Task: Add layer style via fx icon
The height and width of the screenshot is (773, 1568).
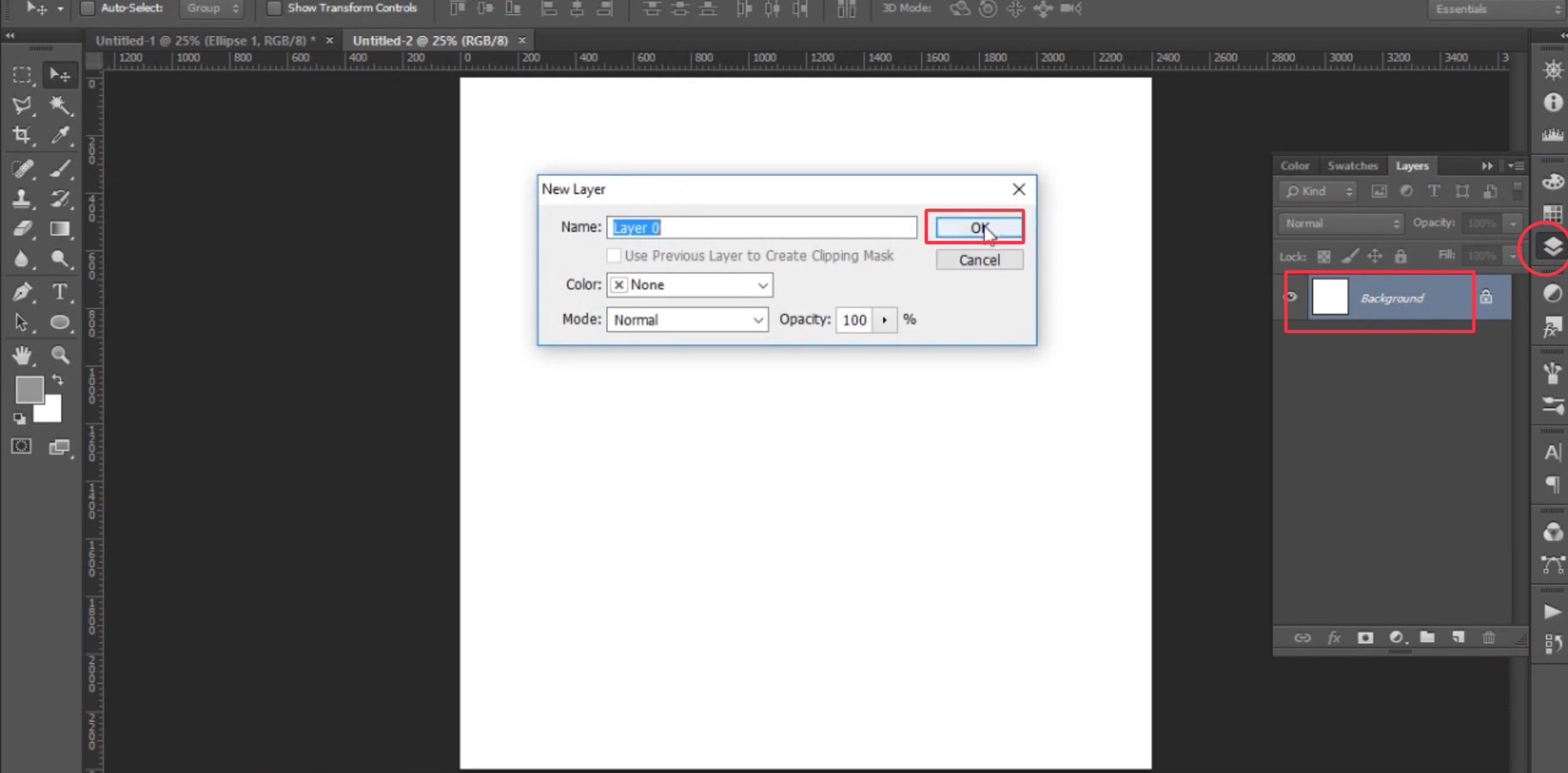Action: [1334, 638]
